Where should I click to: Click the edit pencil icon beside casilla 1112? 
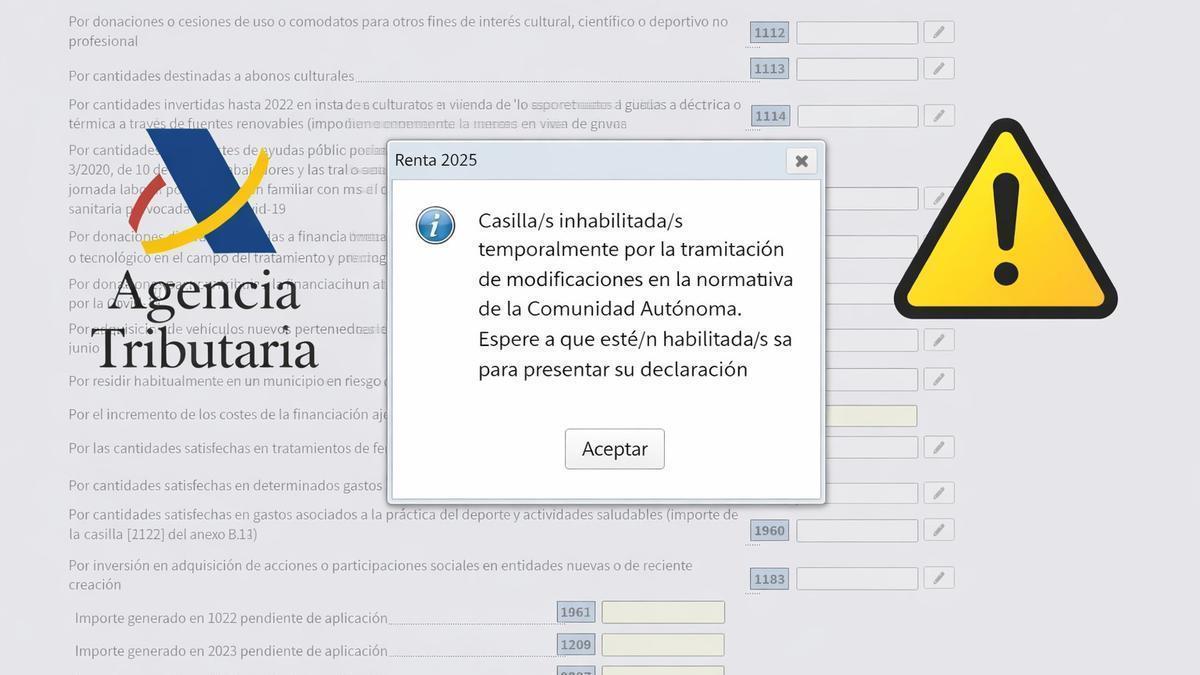click(x=938, y=31)
